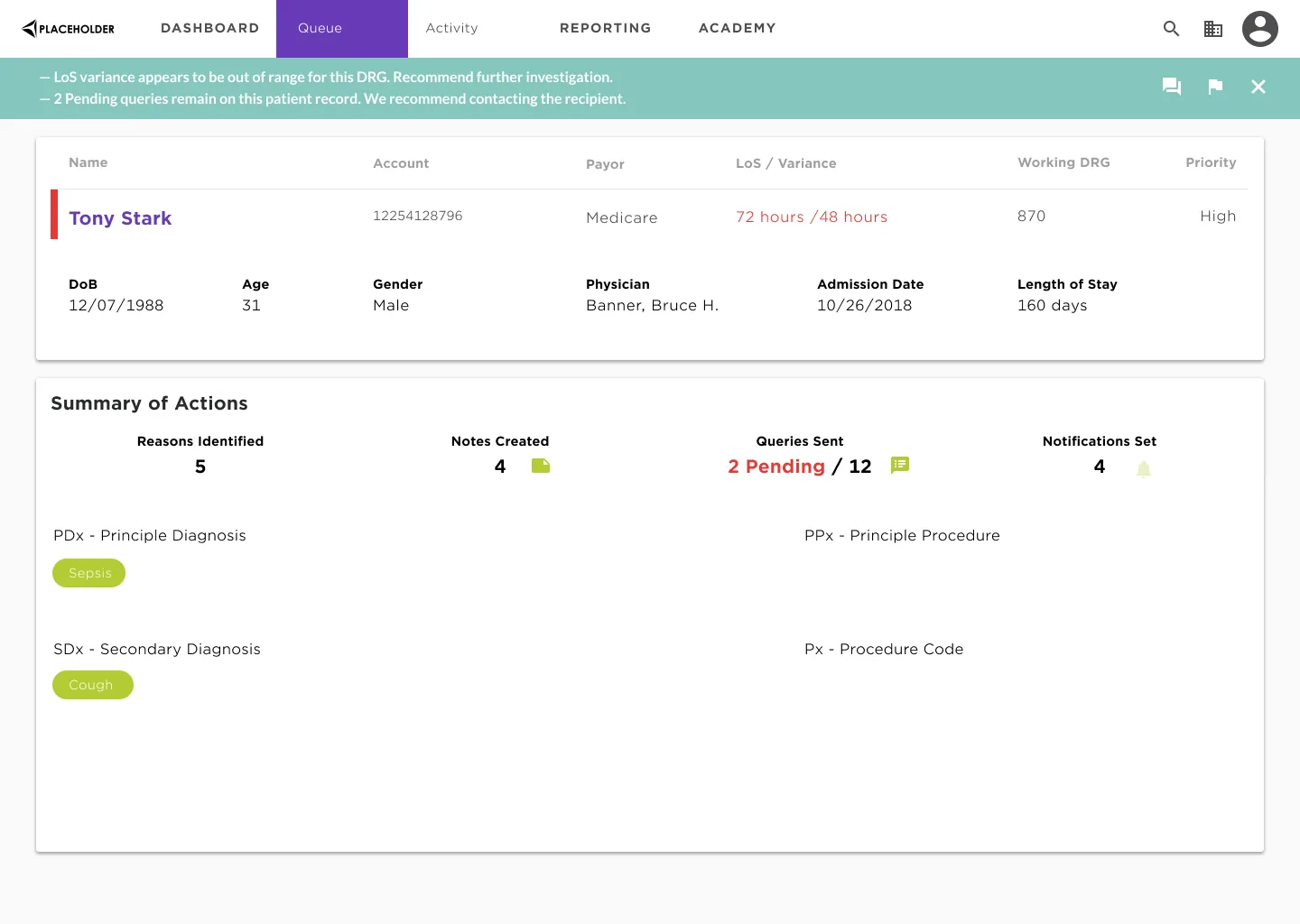This screenshot has width=1300, height=924.
Task: Open the Academy tab
Action: click(737, 28)
